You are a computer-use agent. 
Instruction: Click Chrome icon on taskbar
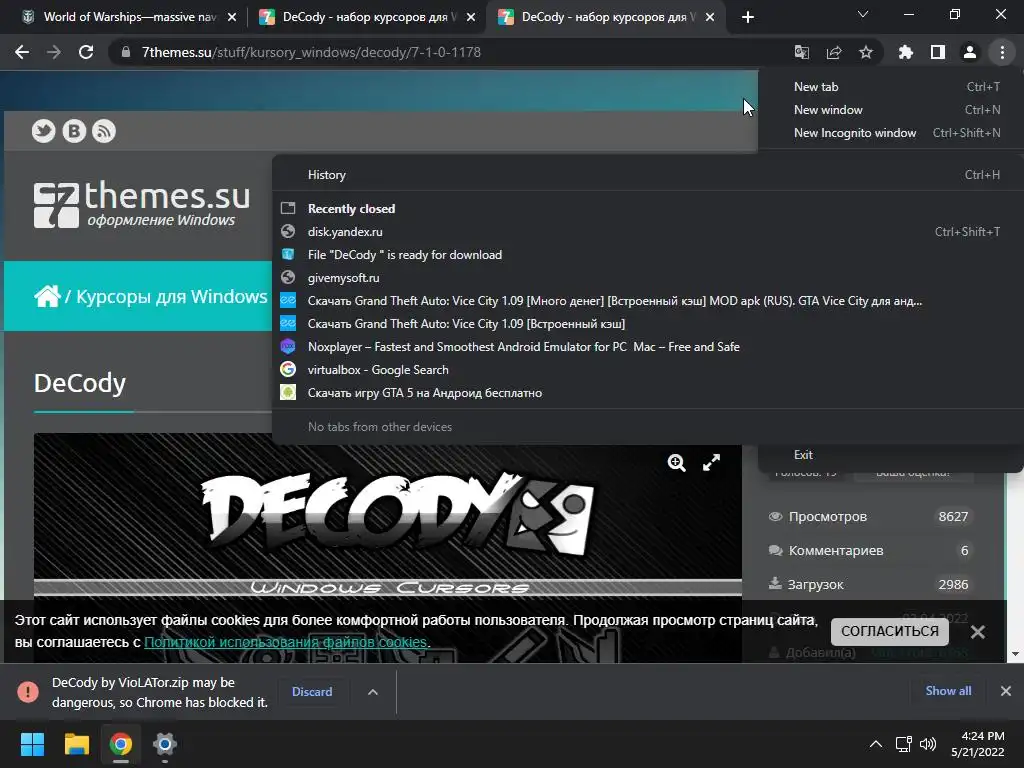[121, 744]
